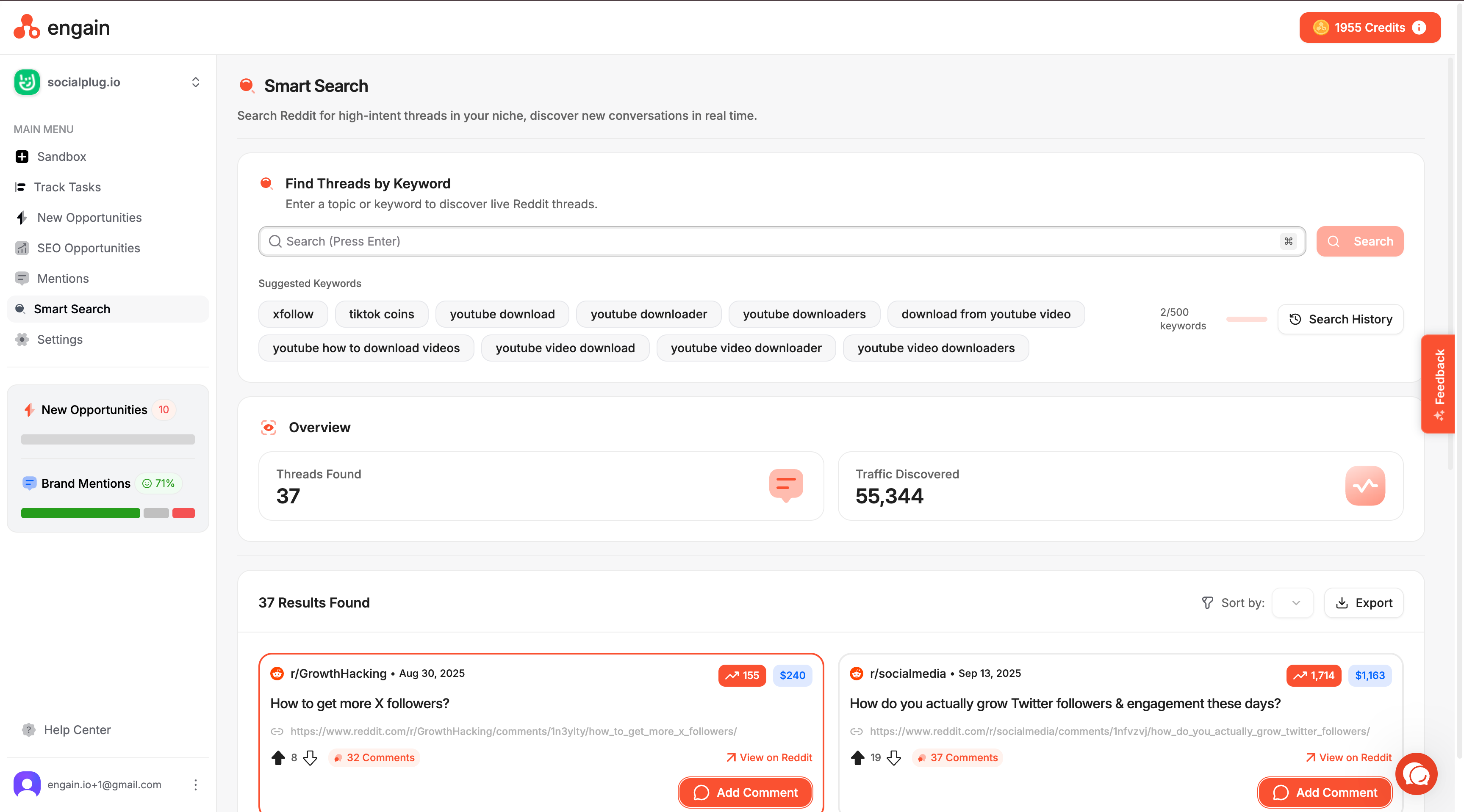Click the 10 badge on New Opportunities
The height and width of the screenshot is (812, 1464).
pos(164,409)
